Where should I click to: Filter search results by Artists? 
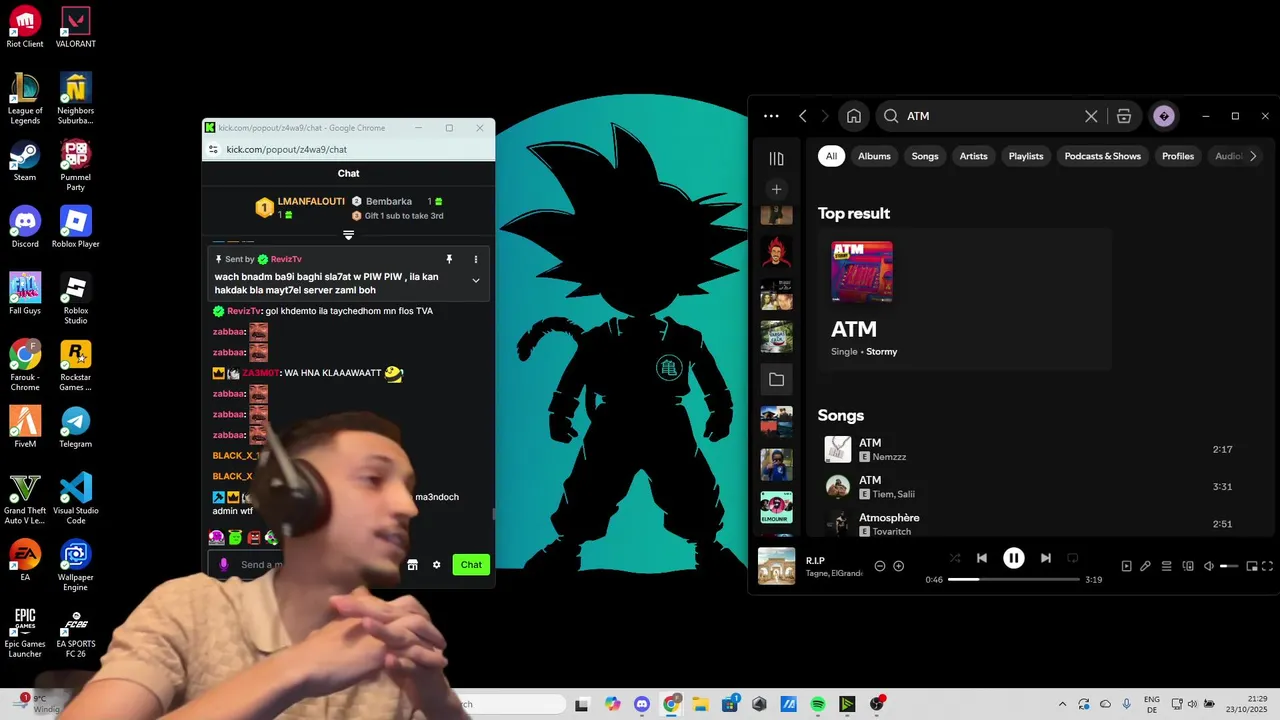[973, 156]
